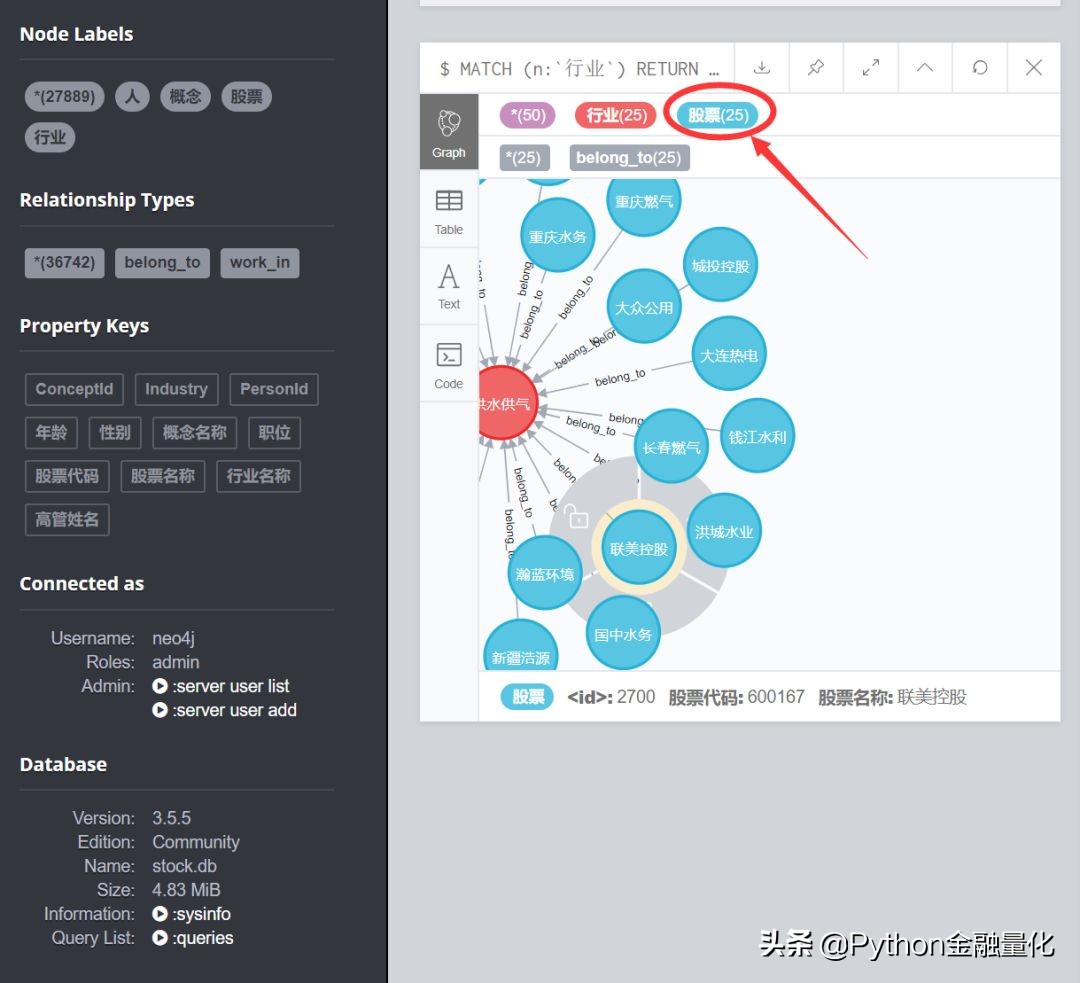Select the highlighted 联美控股 node
Viewport: 1080px width, 983px height.
pyautogui.click(x=638, y=548)
